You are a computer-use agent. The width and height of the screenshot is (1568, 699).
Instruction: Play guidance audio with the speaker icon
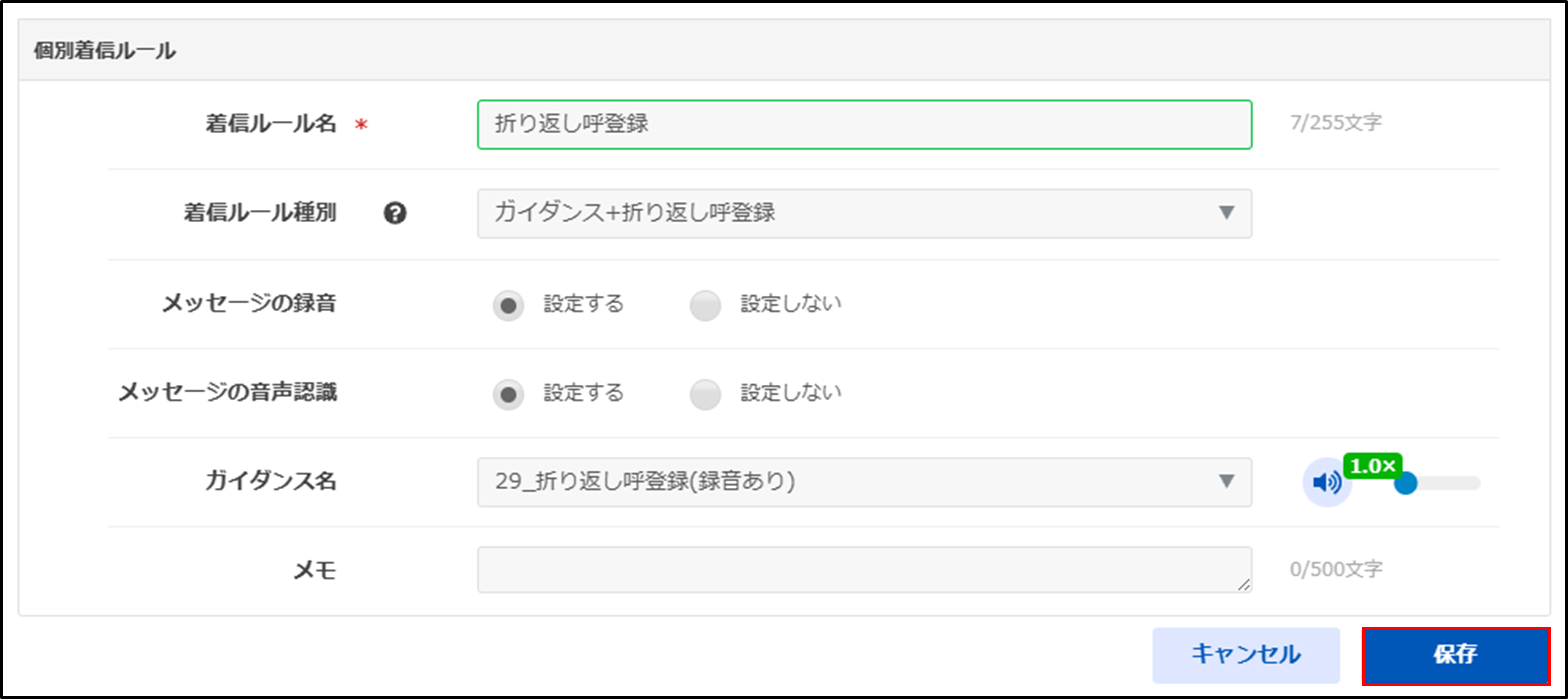(1326, 483)
